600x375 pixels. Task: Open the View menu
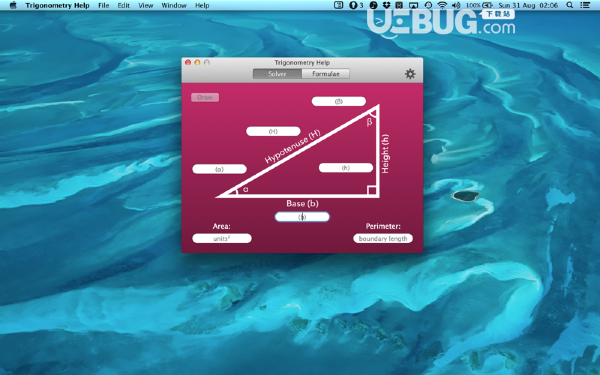pyautogui.click(x=145, y=5)
